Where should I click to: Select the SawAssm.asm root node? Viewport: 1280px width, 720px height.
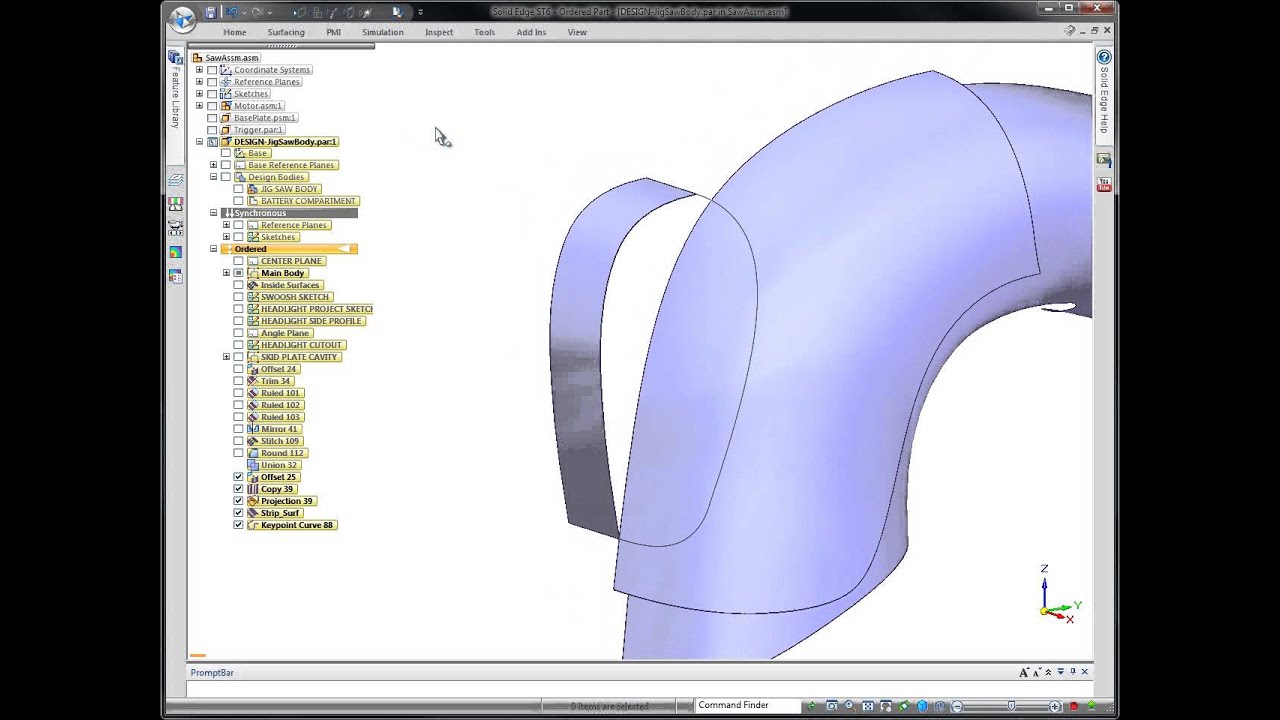tap(232, 58)
